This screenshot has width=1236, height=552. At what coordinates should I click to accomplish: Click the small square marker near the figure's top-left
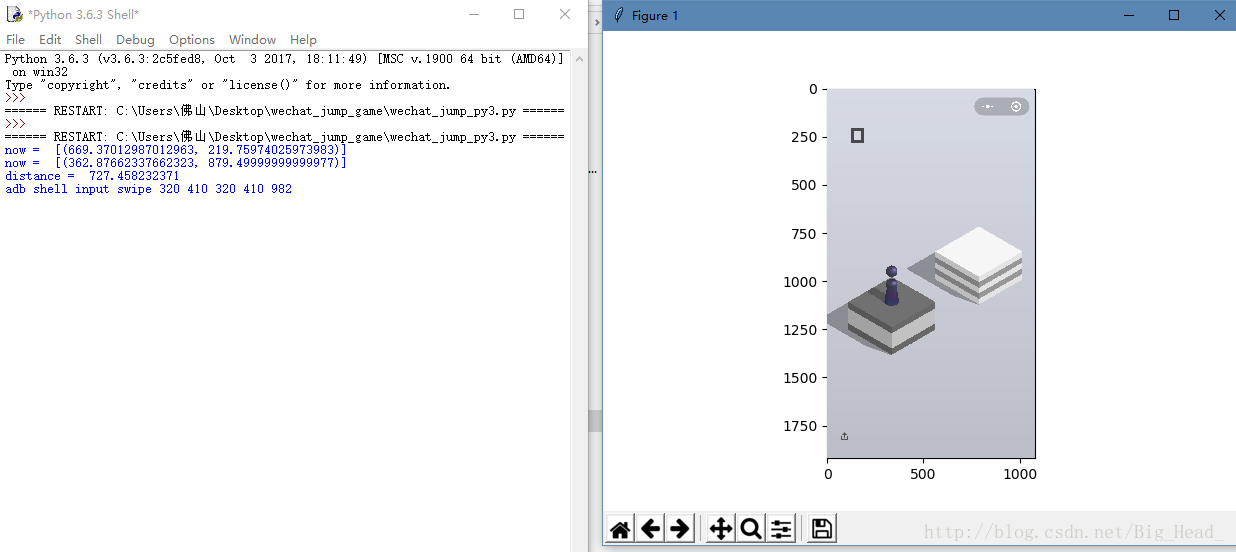857,135
